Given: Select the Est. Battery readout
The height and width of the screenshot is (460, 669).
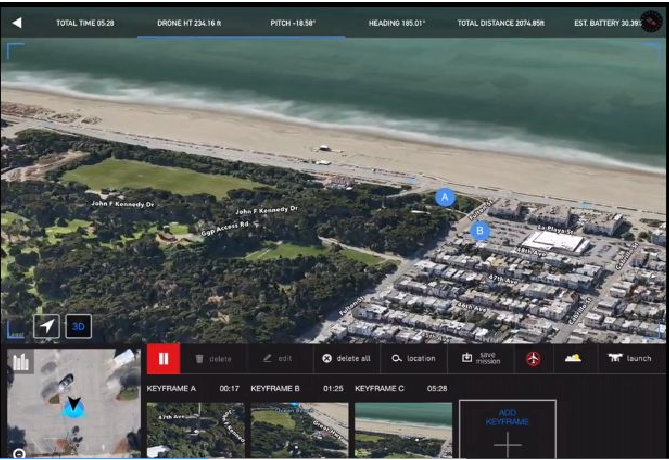Looking at the screenshot, I should coord(607,23).
